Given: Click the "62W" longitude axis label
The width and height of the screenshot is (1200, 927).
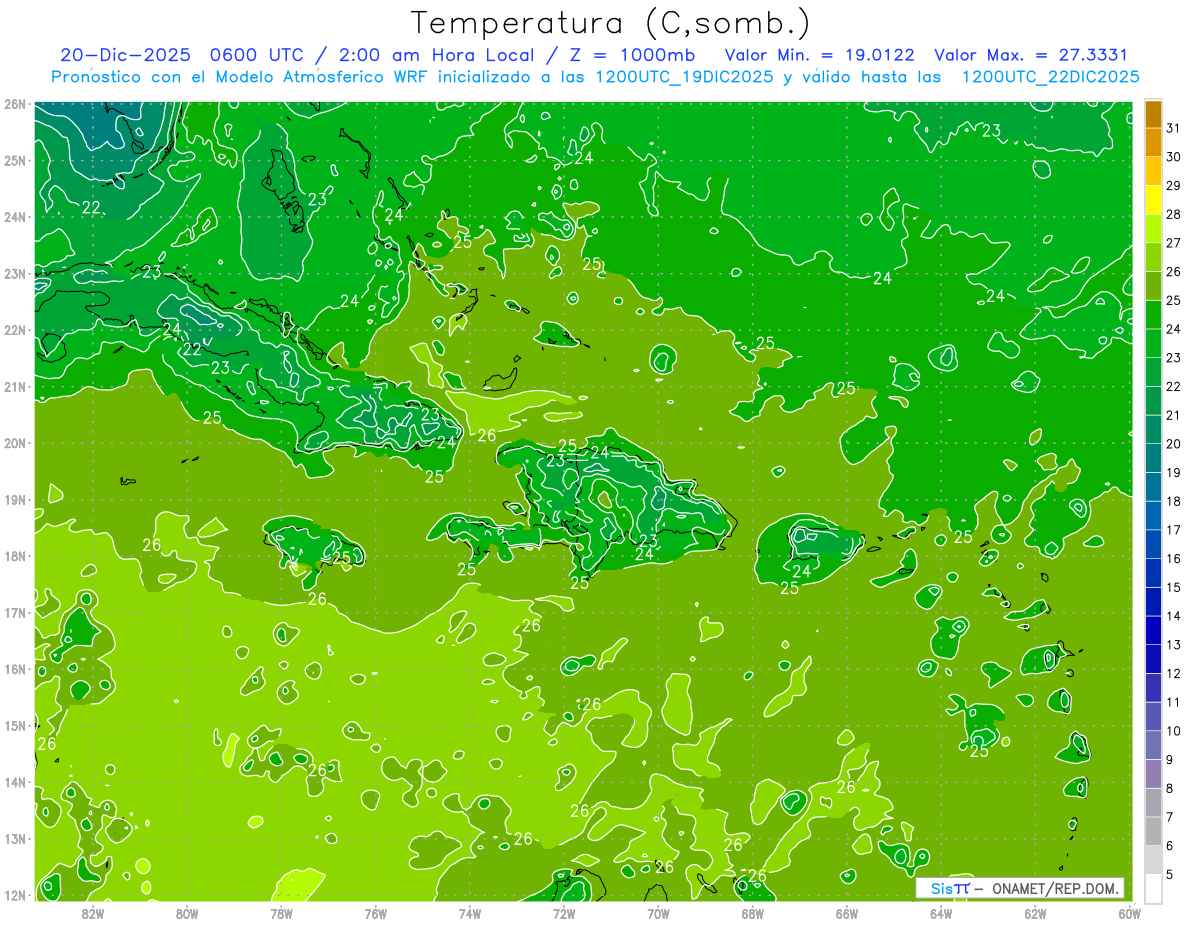Looking at the screenshot, I should coord(1036,913).
